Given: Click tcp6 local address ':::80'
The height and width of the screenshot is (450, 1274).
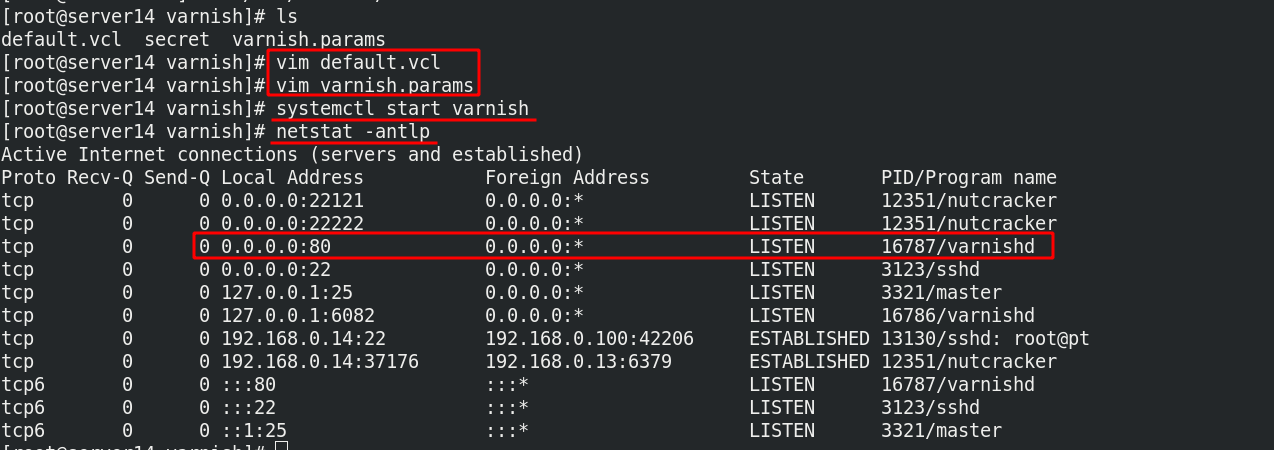Looking at the screenshot, I should pos(248,385).
